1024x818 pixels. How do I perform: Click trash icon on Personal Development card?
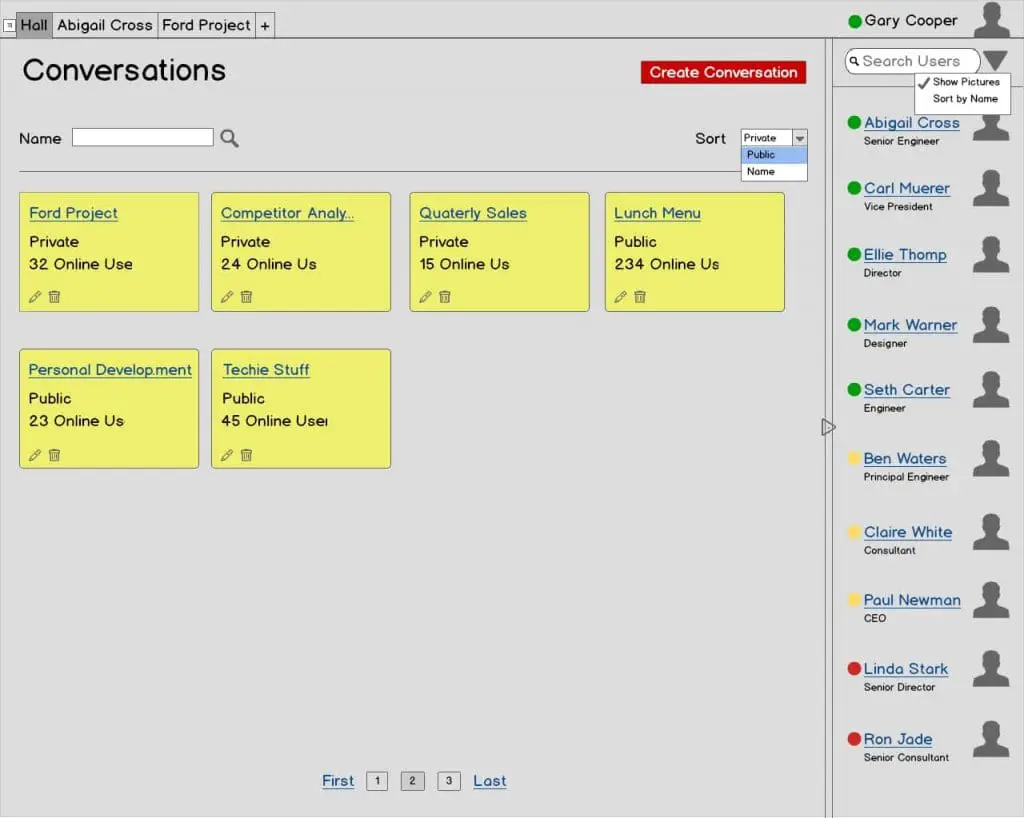click(55, 455)
